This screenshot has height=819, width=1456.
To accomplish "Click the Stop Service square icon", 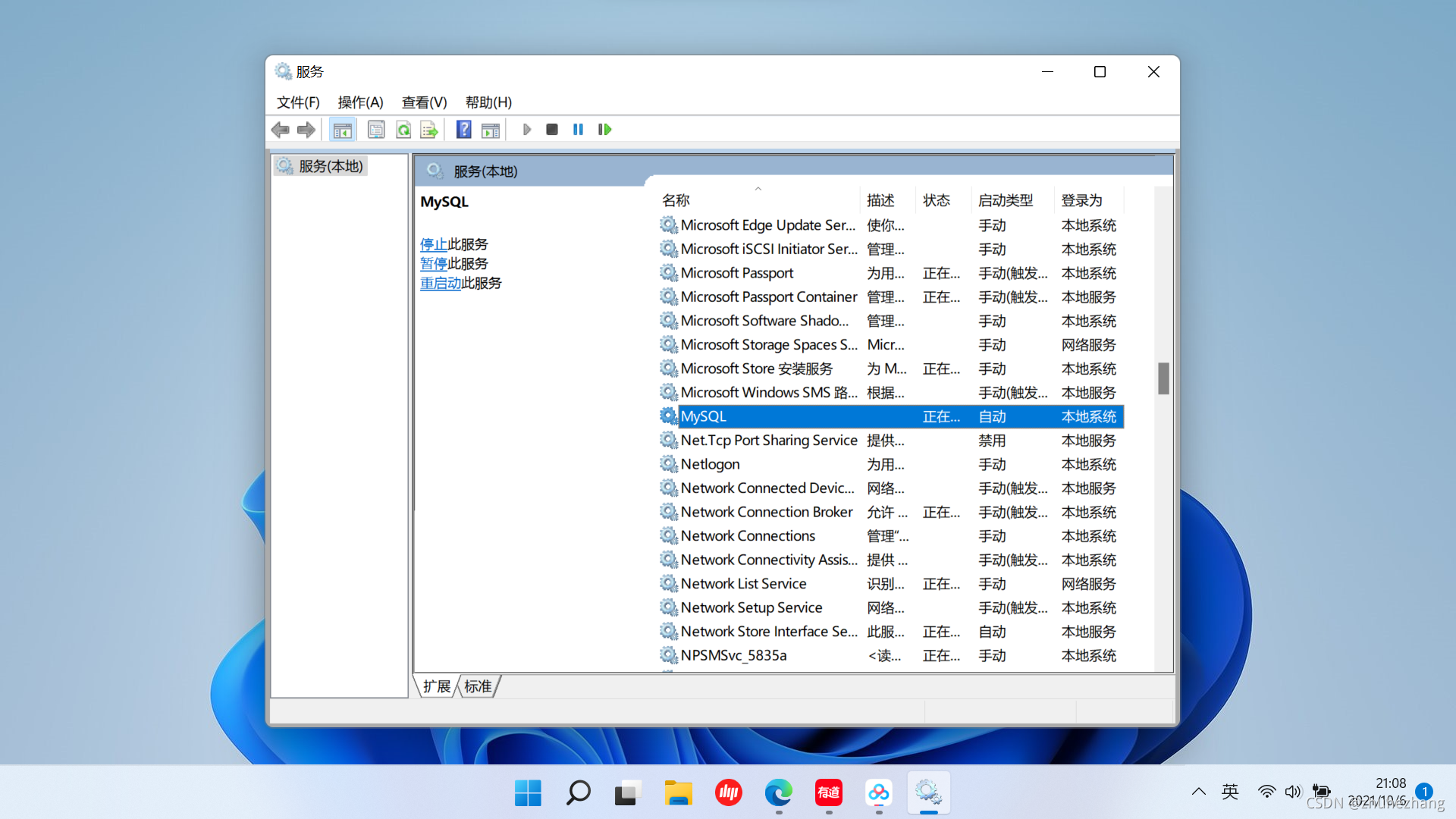I will pos(552,130).
